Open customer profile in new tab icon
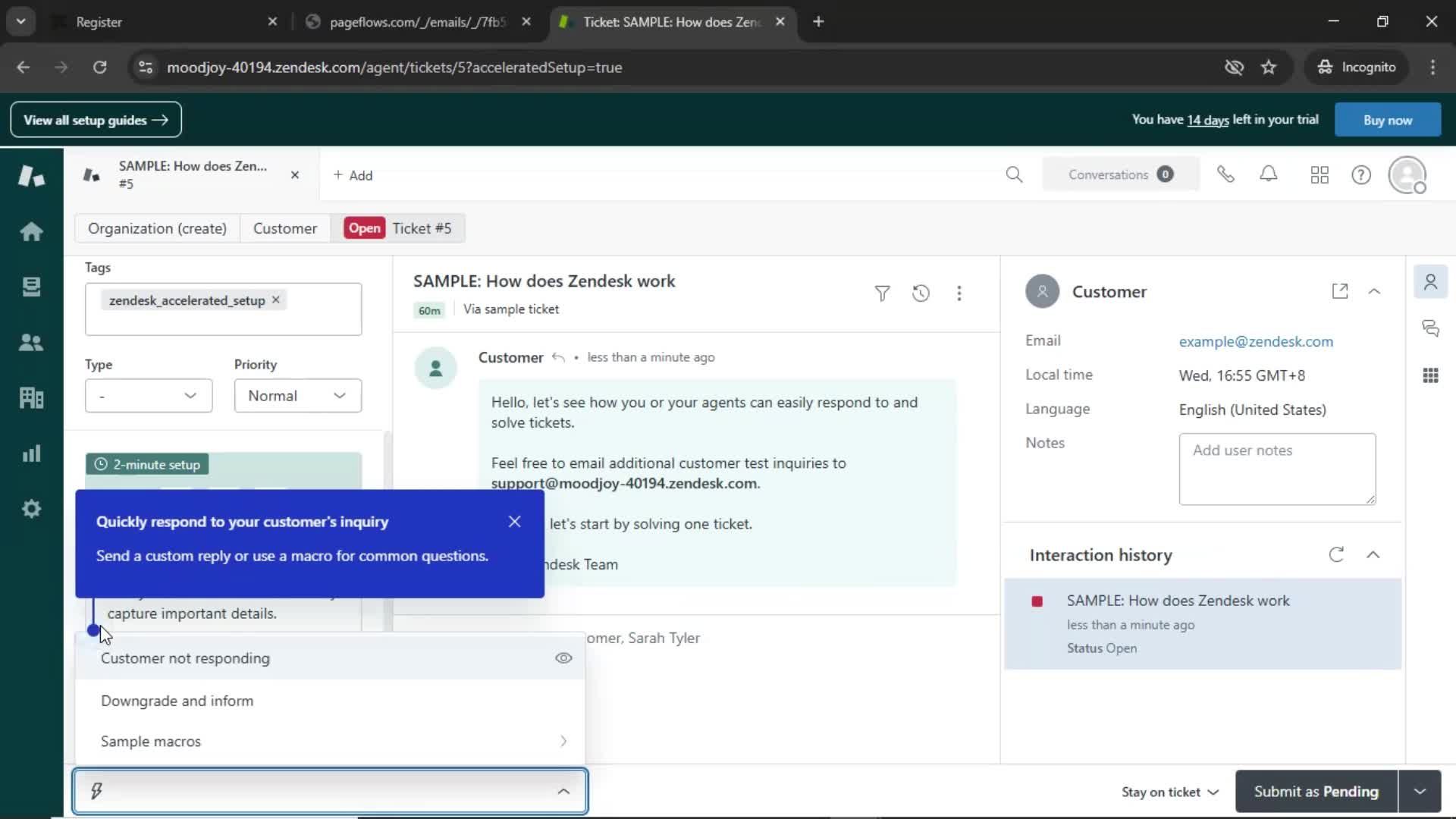The width and height of the screenshot is (1456, 819). click(x=1340, y=291)
